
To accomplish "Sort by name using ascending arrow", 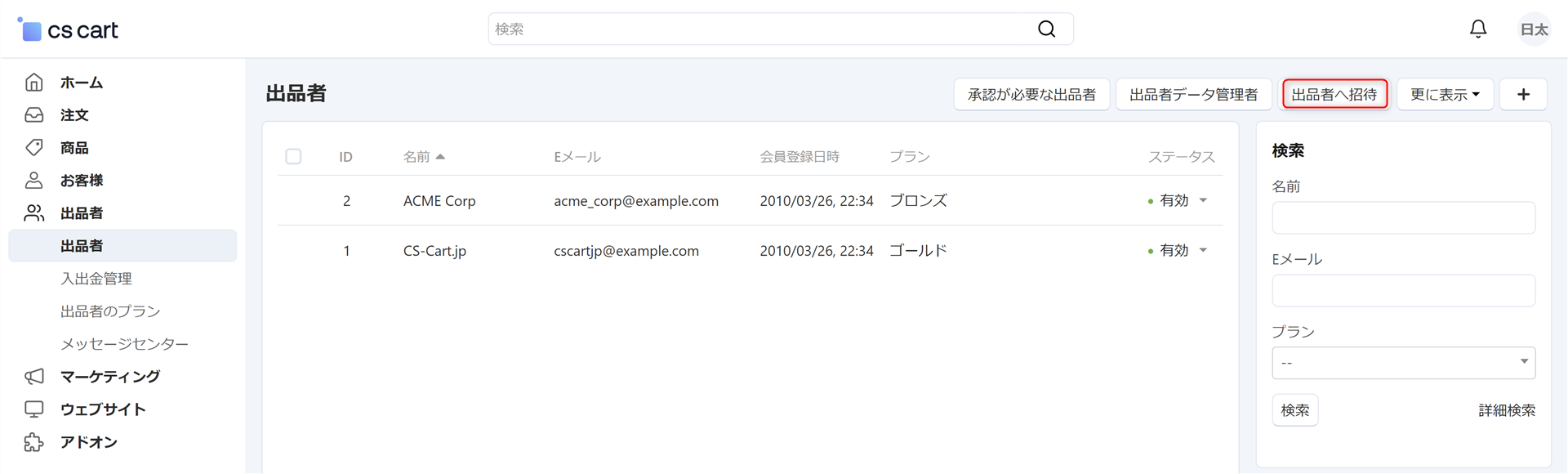I will pos(440,157).
